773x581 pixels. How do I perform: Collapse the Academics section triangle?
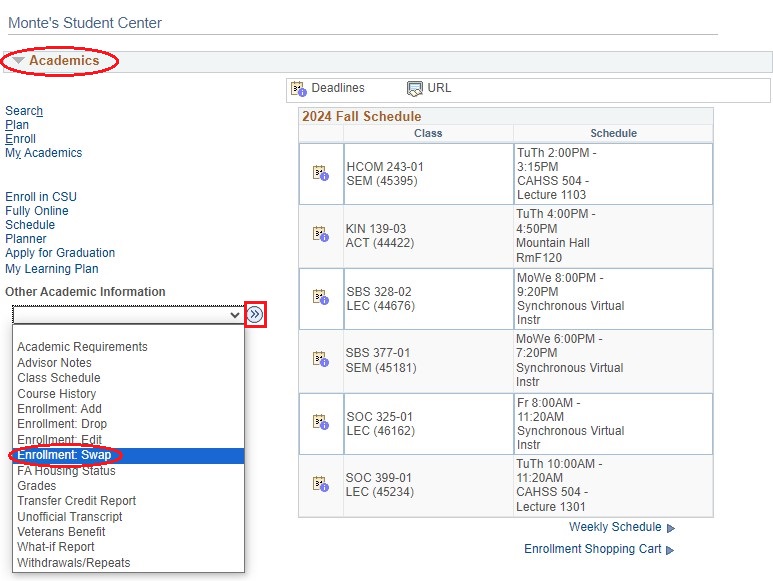click(x=18, y=61)
